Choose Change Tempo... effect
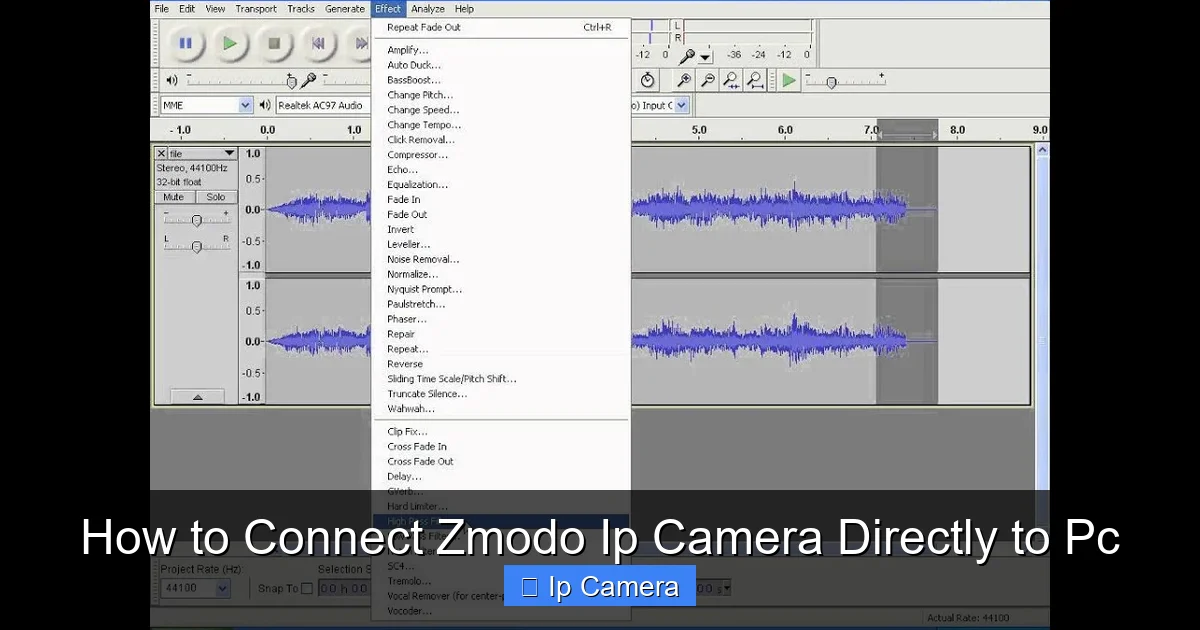 tap(501, 125)
